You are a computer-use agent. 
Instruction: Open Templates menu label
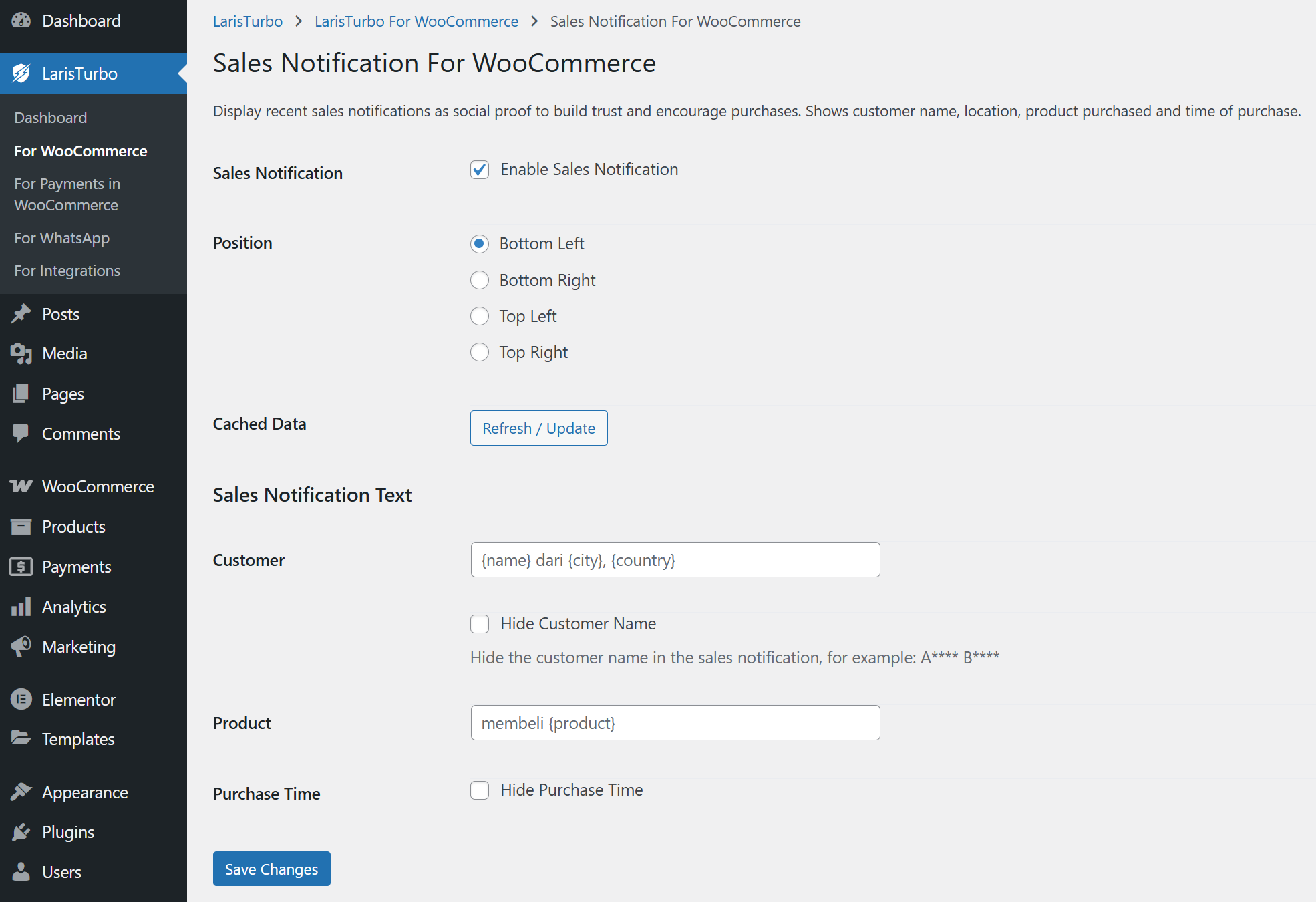[x=78, y=739]
